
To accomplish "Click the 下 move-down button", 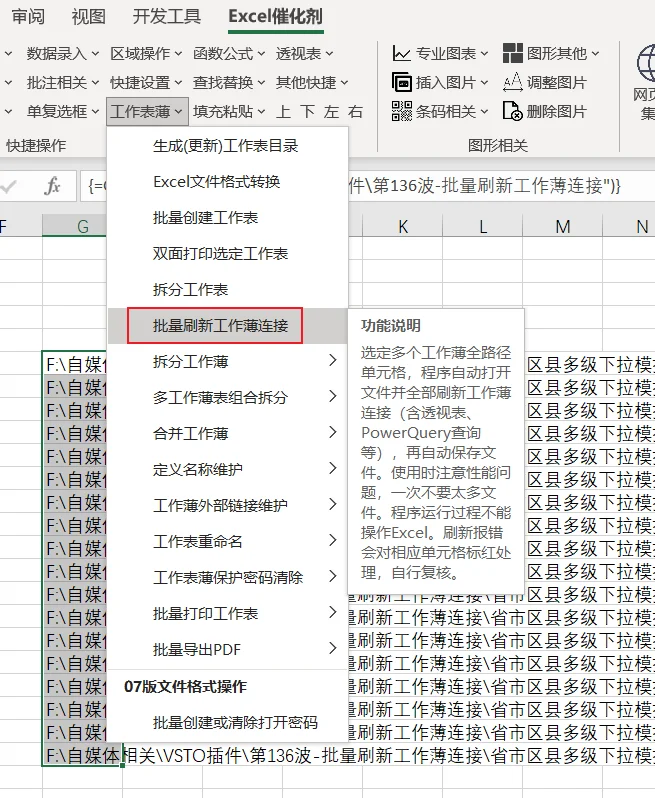I will click(x=307, y=111).
